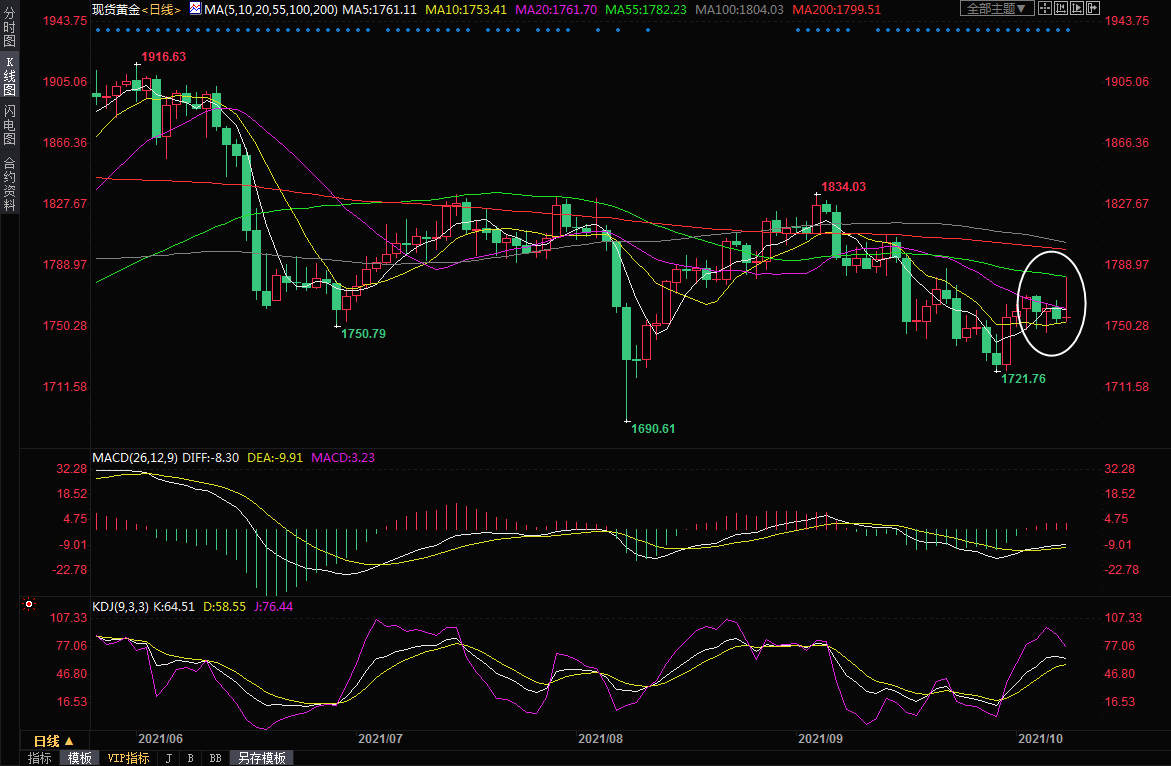The height and width of the screenshot is (766, 1171).
Task: Open the <日线> period label in title
Action: coord(161,9)
